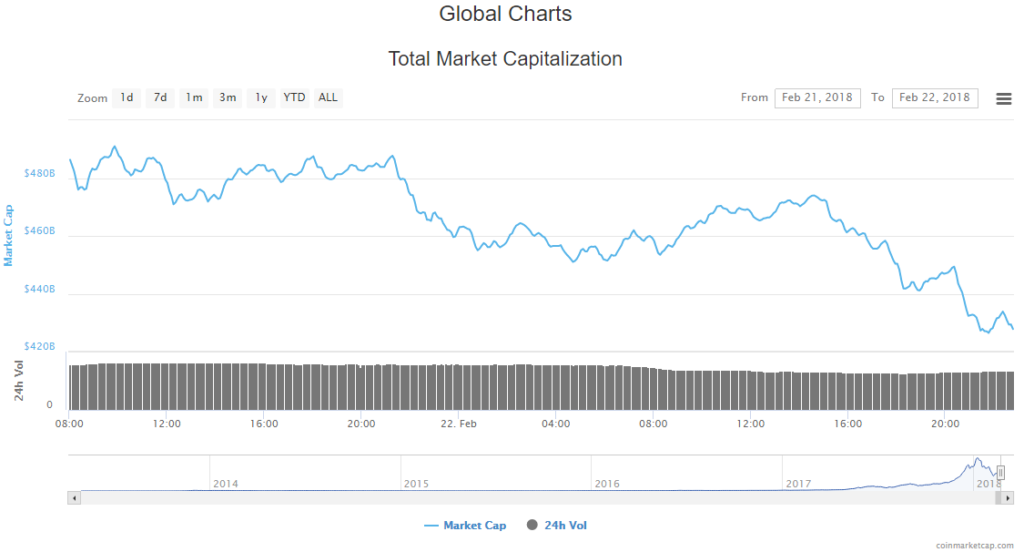Click the navigator scrollbar right arrow
The image size is (1024, 552).
point(1009,497)
